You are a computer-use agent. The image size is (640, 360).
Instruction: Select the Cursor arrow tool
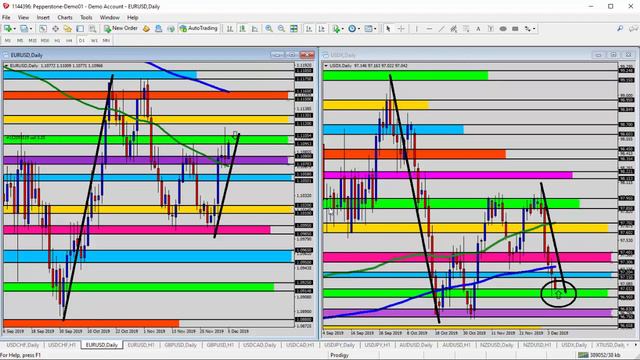tap(388, 29)
